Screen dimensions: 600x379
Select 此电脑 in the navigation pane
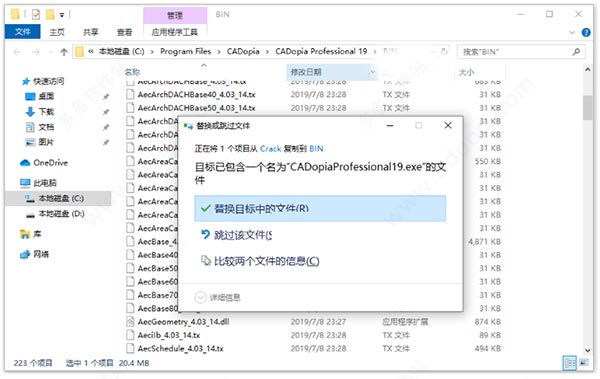pyautogui.click(x=45, y=183)
